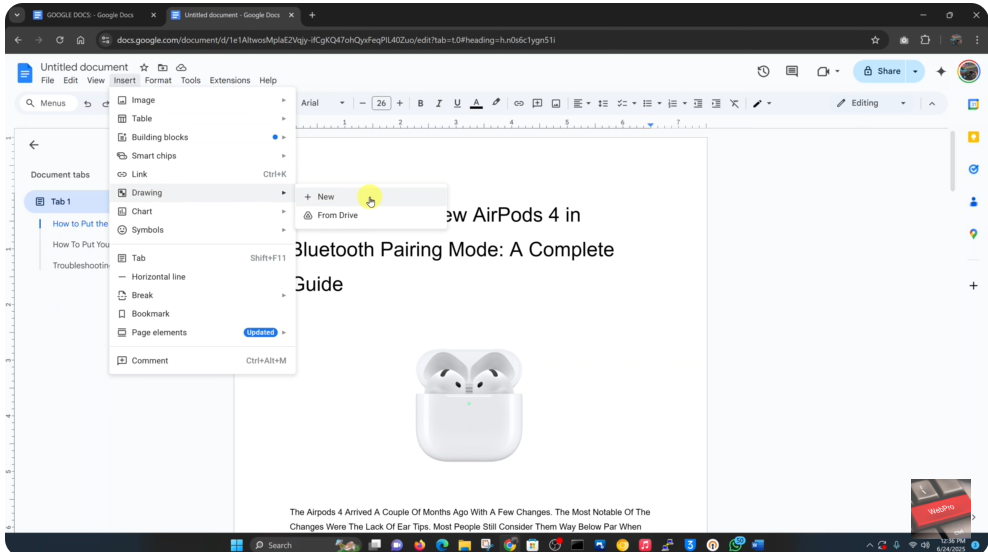Open Contacts side panel
The image size is (988, 552).
(x=974, y=202)
